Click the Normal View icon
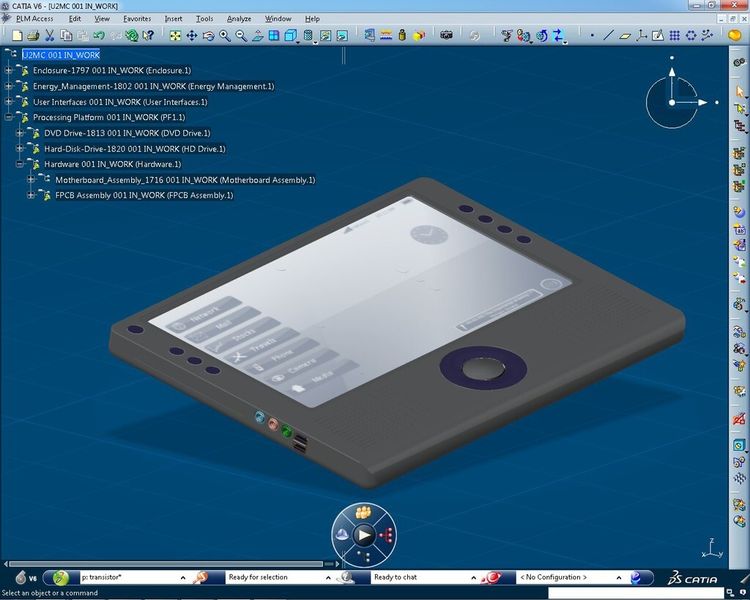Screen dimensions: 750x600 tap(258, 35)
